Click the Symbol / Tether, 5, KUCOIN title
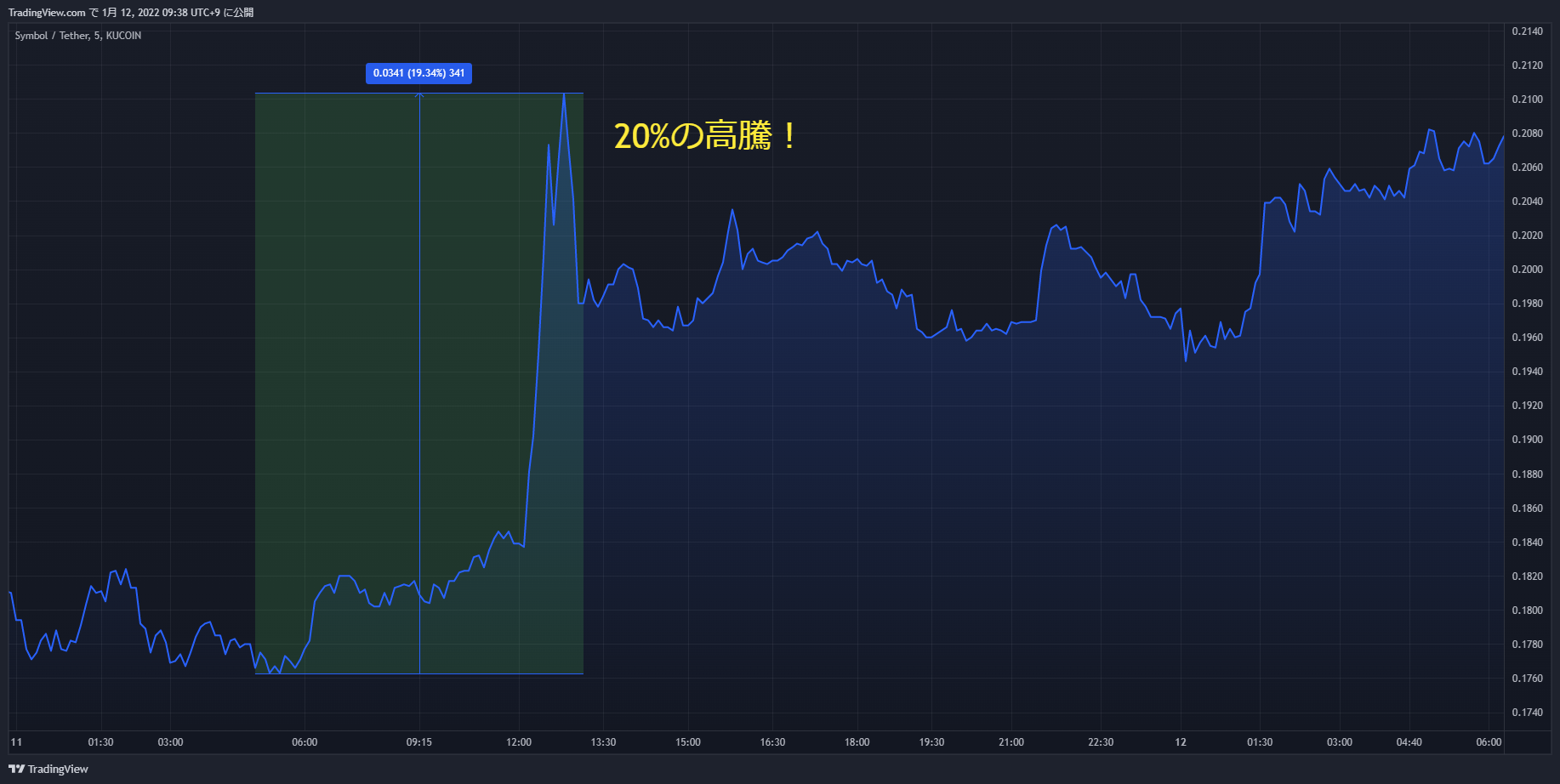Viewport: 1560px width, 784px height. (78, 36)
